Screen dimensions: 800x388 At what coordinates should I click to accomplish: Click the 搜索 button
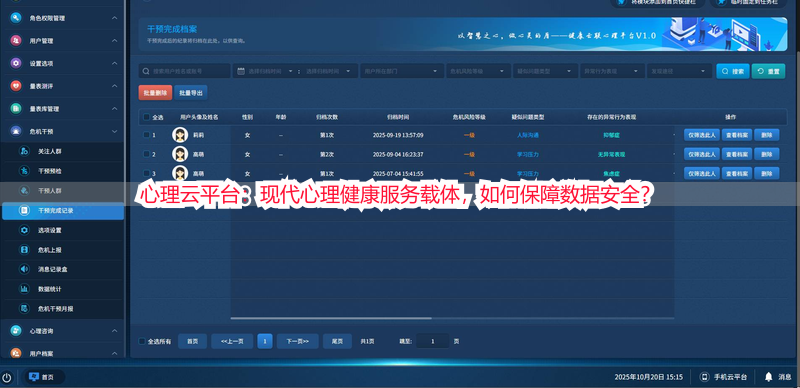pos(733,71)
